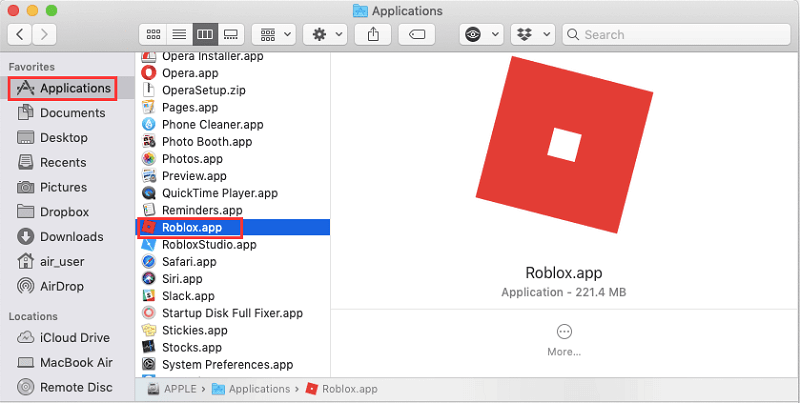Click the Preview.app icon
The width and height of the screenshot is (800, 403).
click(x=148, y=176)
